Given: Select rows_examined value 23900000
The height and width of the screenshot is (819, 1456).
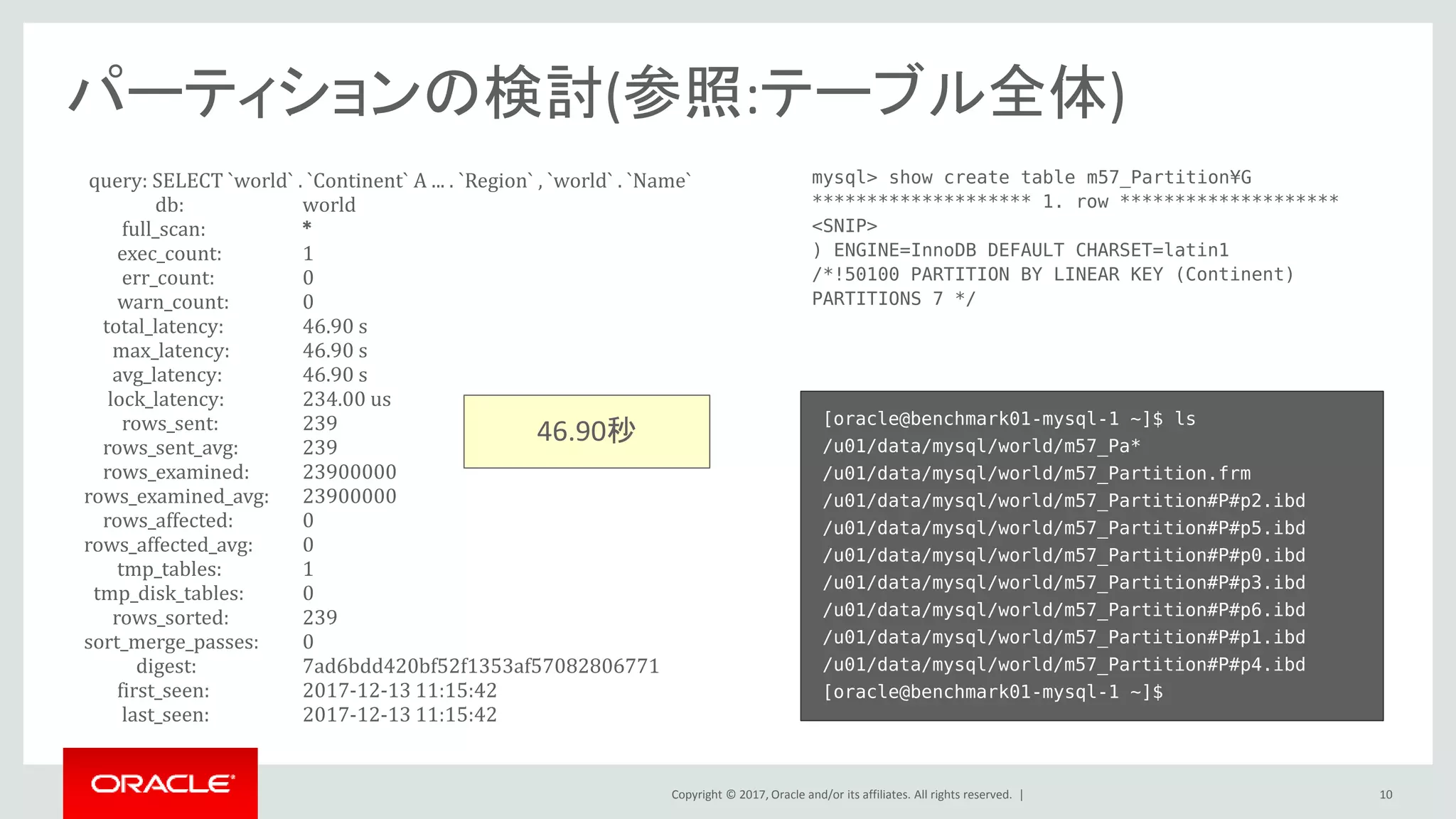Looking at the screenshot, I should click(x=350, y=472).
